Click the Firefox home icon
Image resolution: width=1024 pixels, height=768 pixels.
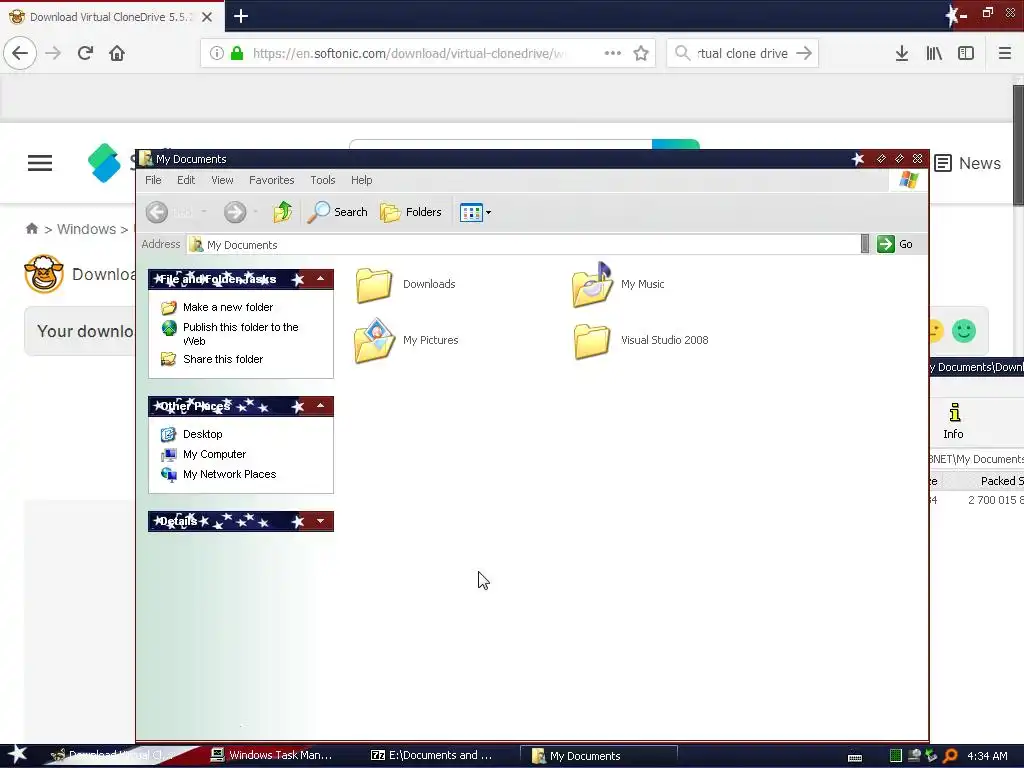click(117, 54)
